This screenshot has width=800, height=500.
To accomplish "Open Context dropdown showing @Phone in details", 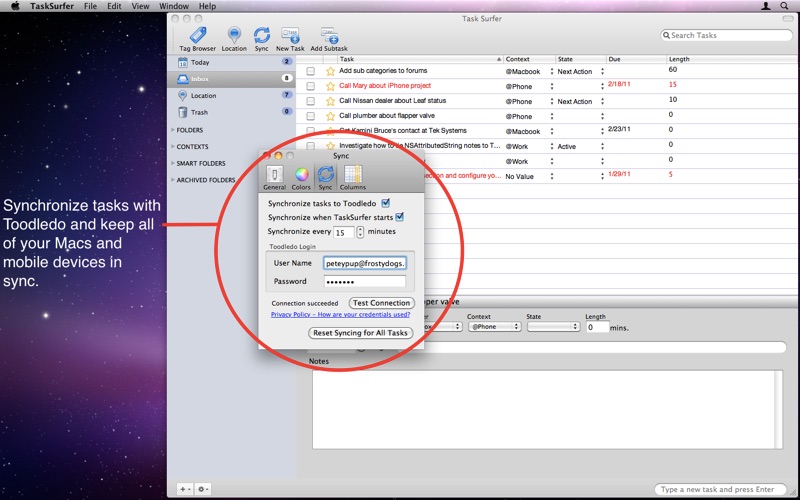I will coord(494,327).
